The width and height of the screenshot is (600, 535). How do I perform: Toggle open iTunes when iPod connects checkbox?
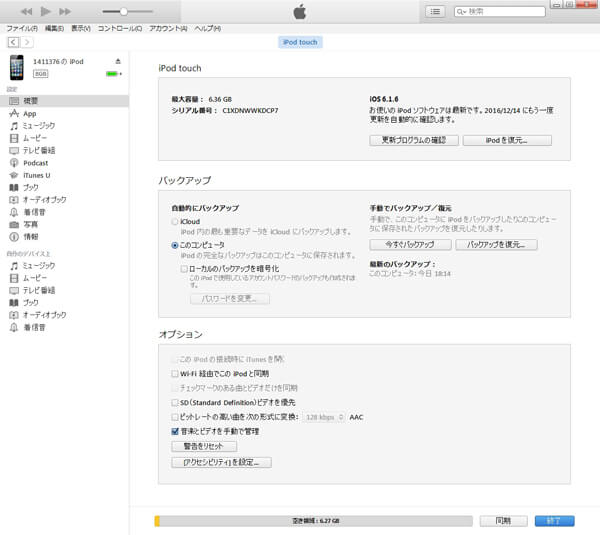(175, 359)
